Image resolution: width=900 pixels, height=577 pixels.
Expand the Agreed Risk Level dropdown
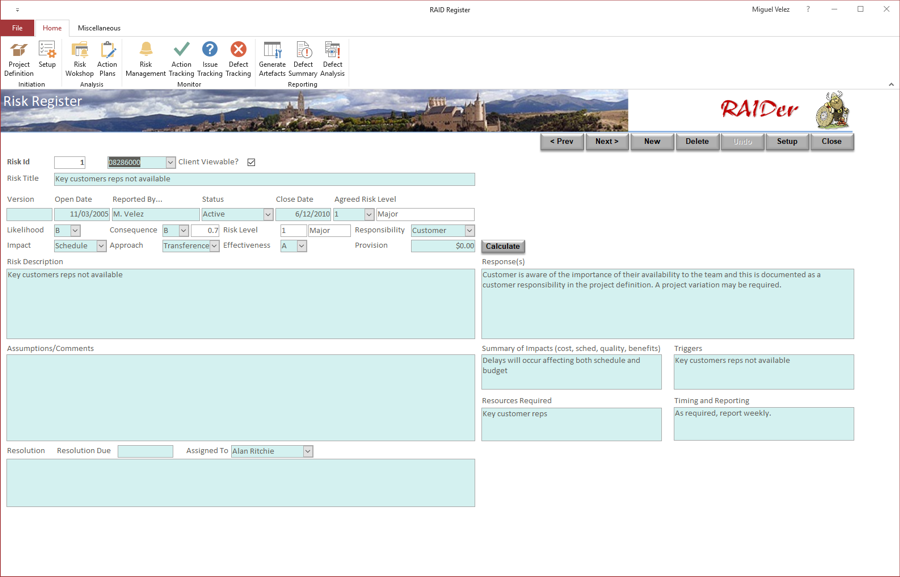point(369,214)
